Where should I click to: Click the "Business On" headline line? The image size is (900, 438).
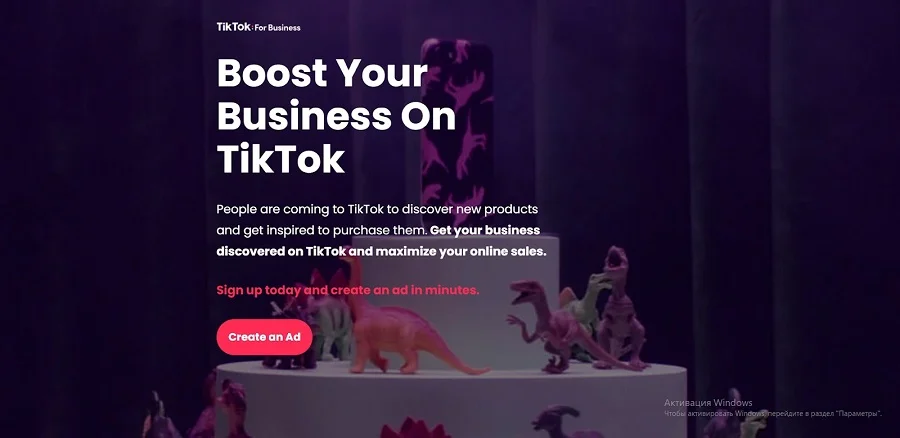coord(336,117)
